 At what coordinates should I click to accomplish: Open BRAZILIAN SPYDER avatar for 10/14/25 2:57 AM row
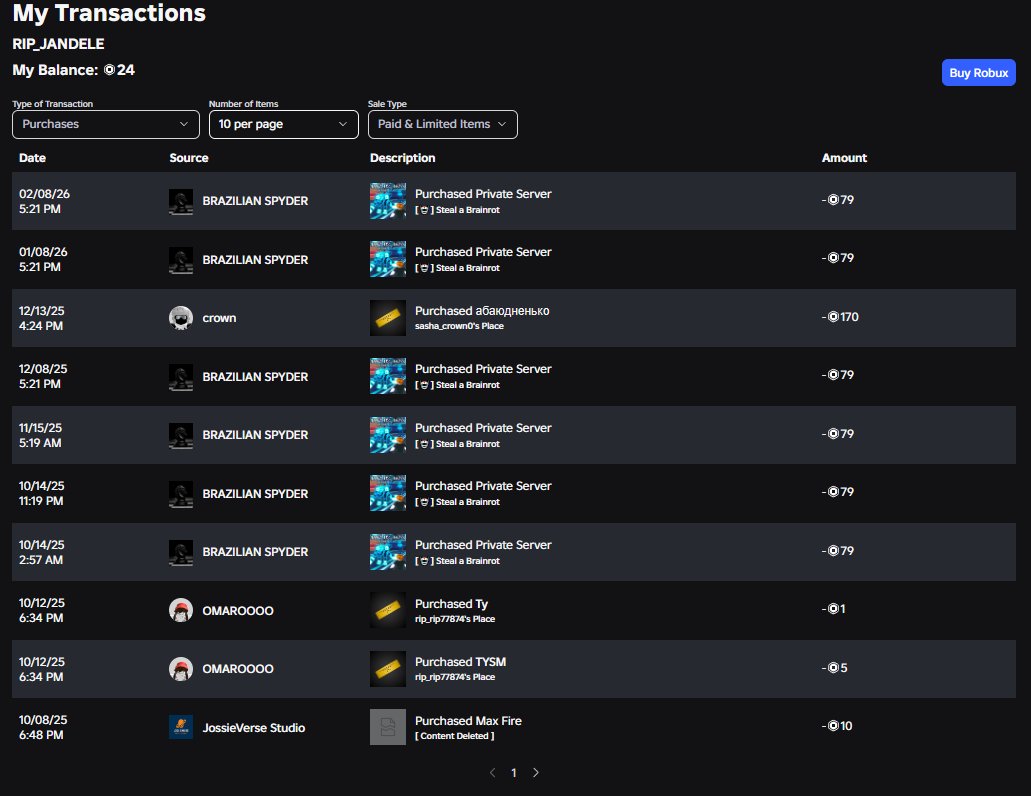click(181, 552)
